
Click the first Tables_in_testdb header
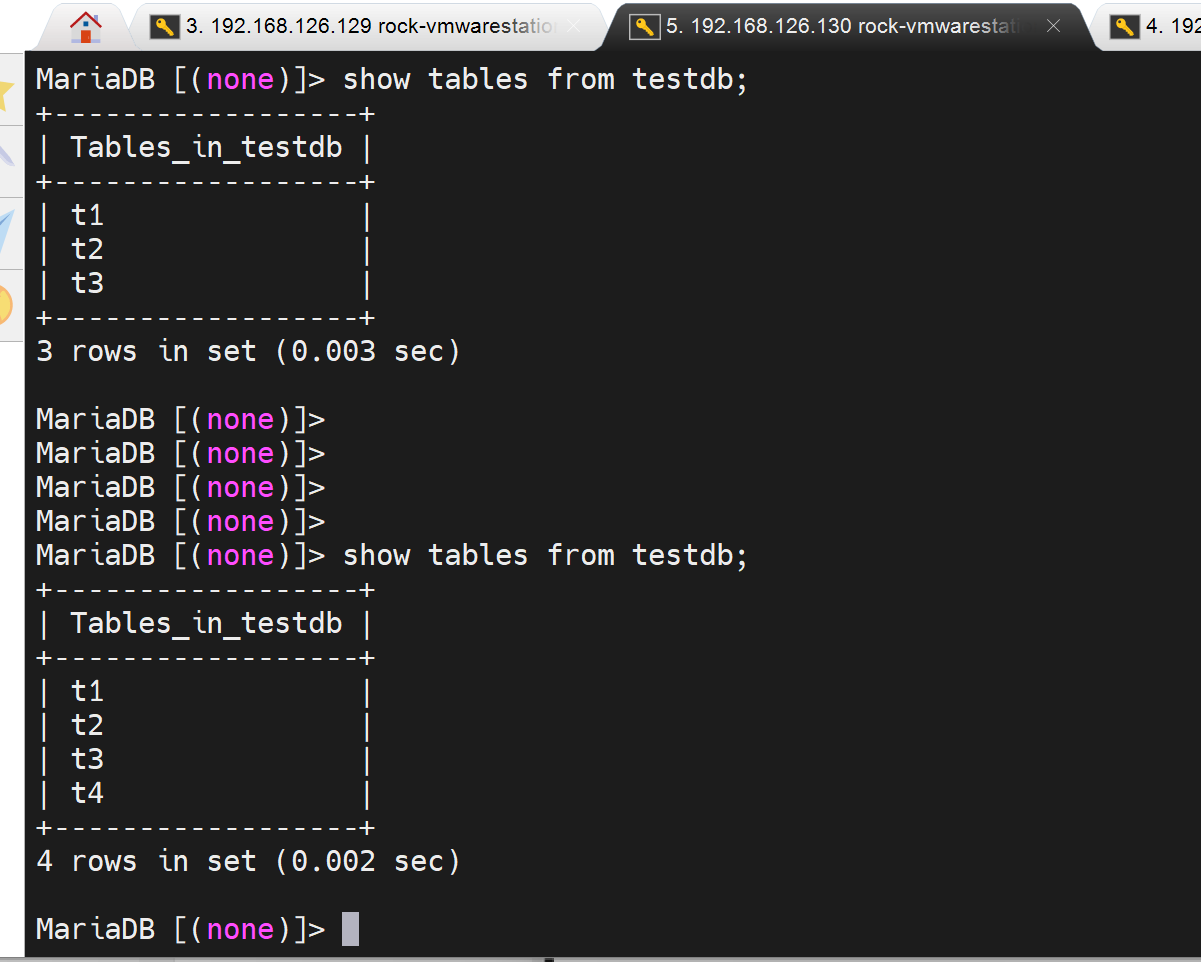coord(206,148)
